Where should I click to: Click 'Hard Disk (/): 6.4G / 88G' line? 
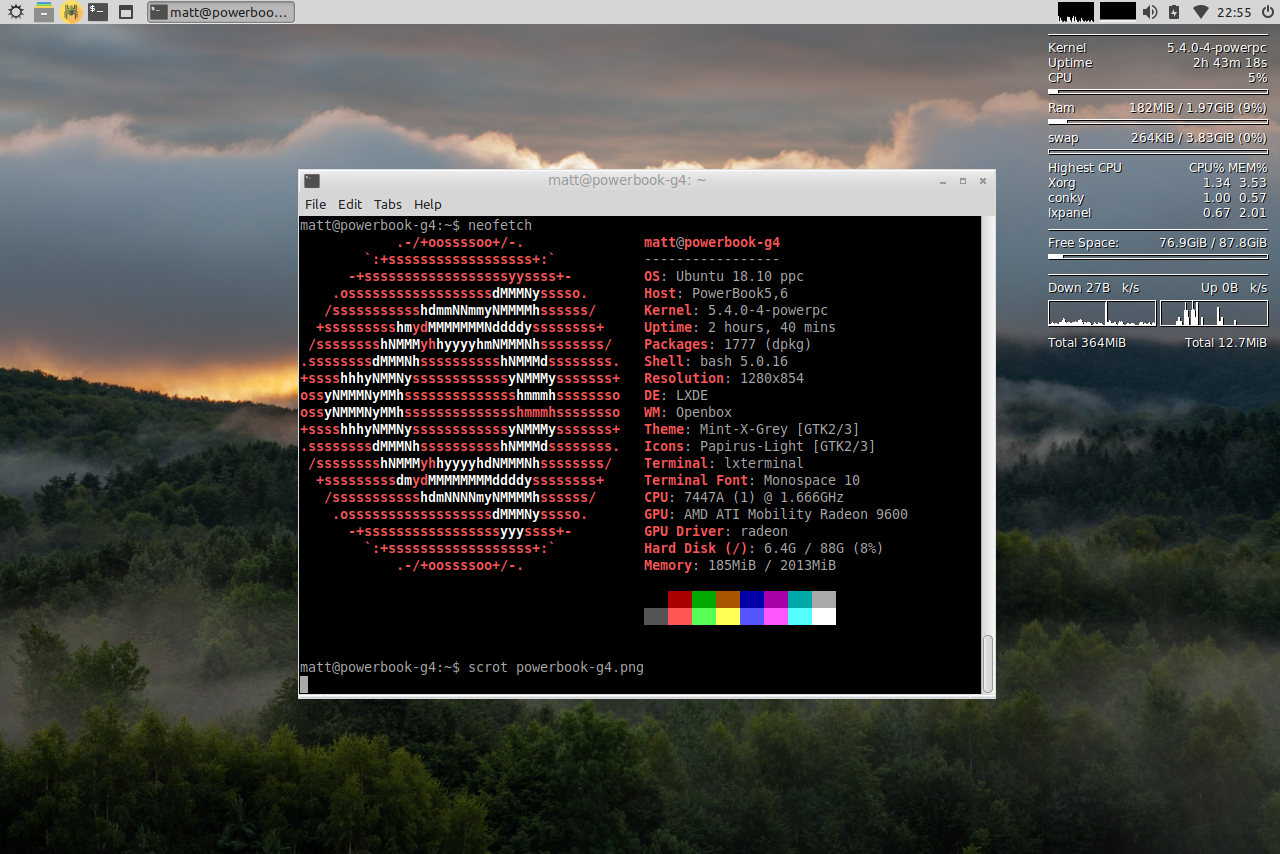[x=764, y=549]
